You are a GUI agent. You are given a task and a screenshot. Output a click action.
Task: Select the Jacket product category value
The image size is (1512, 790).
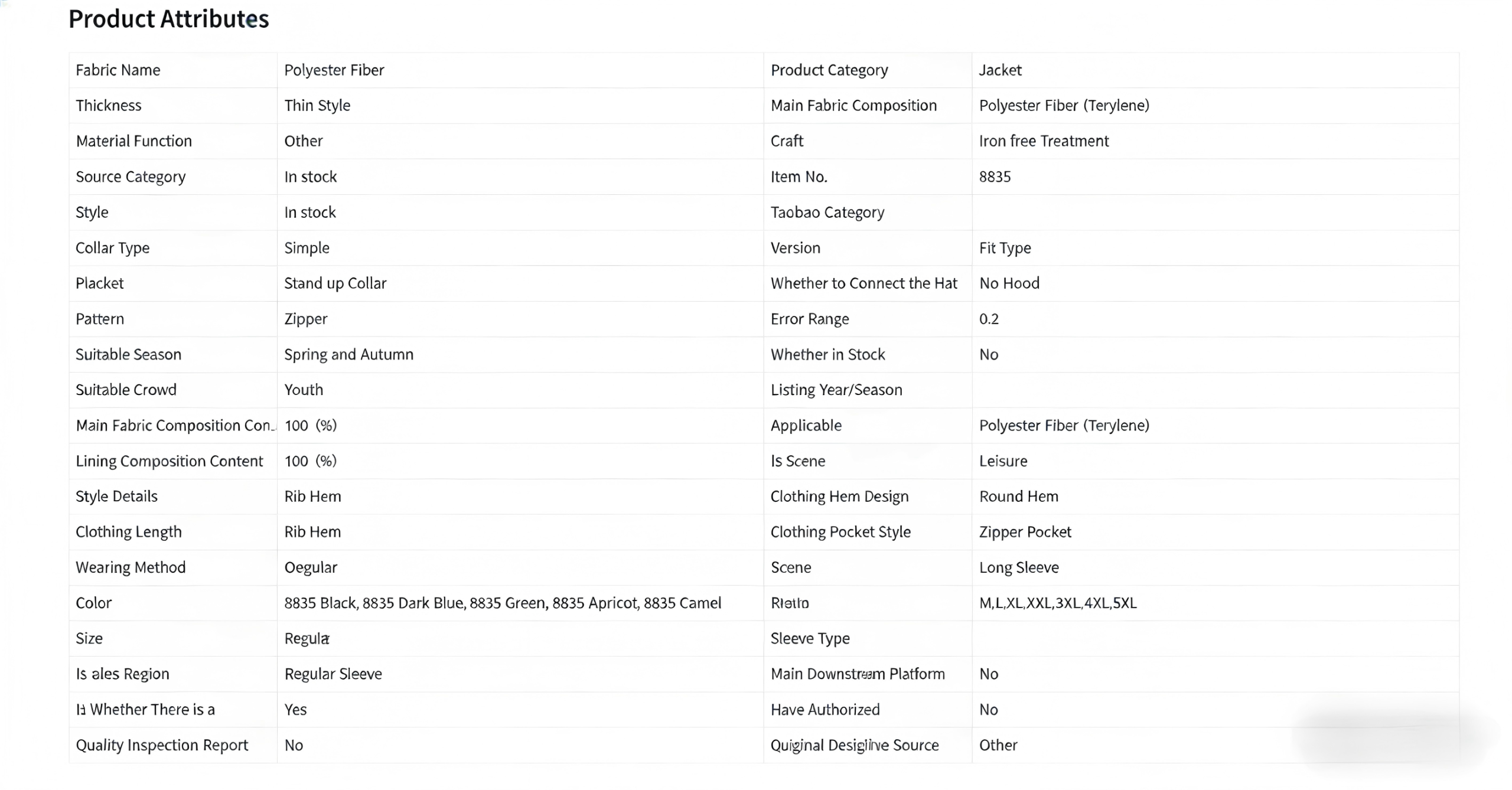coord(1000,70)
